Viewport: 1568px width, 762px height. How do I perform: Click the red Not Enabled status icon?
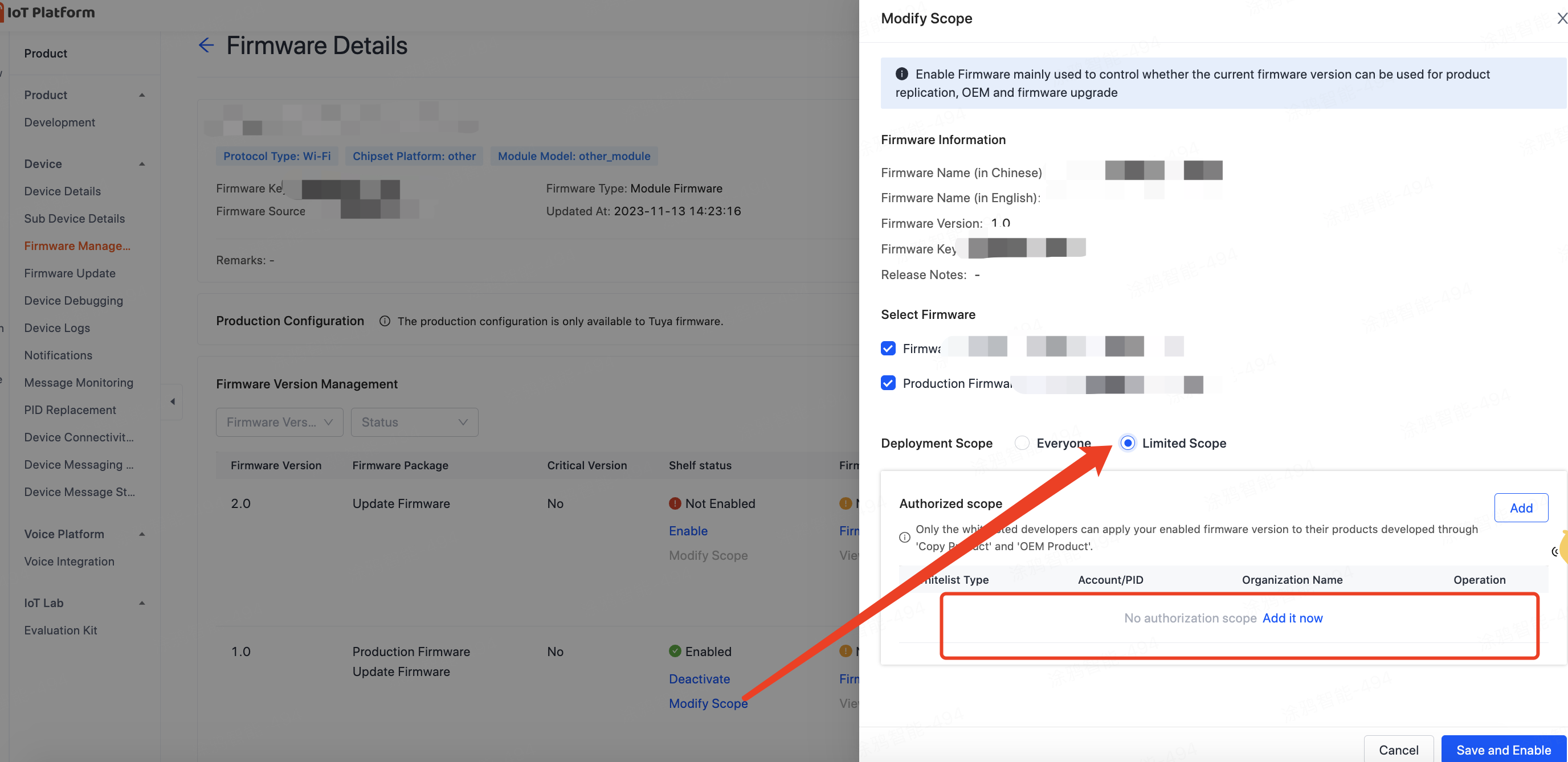[675, 503]
